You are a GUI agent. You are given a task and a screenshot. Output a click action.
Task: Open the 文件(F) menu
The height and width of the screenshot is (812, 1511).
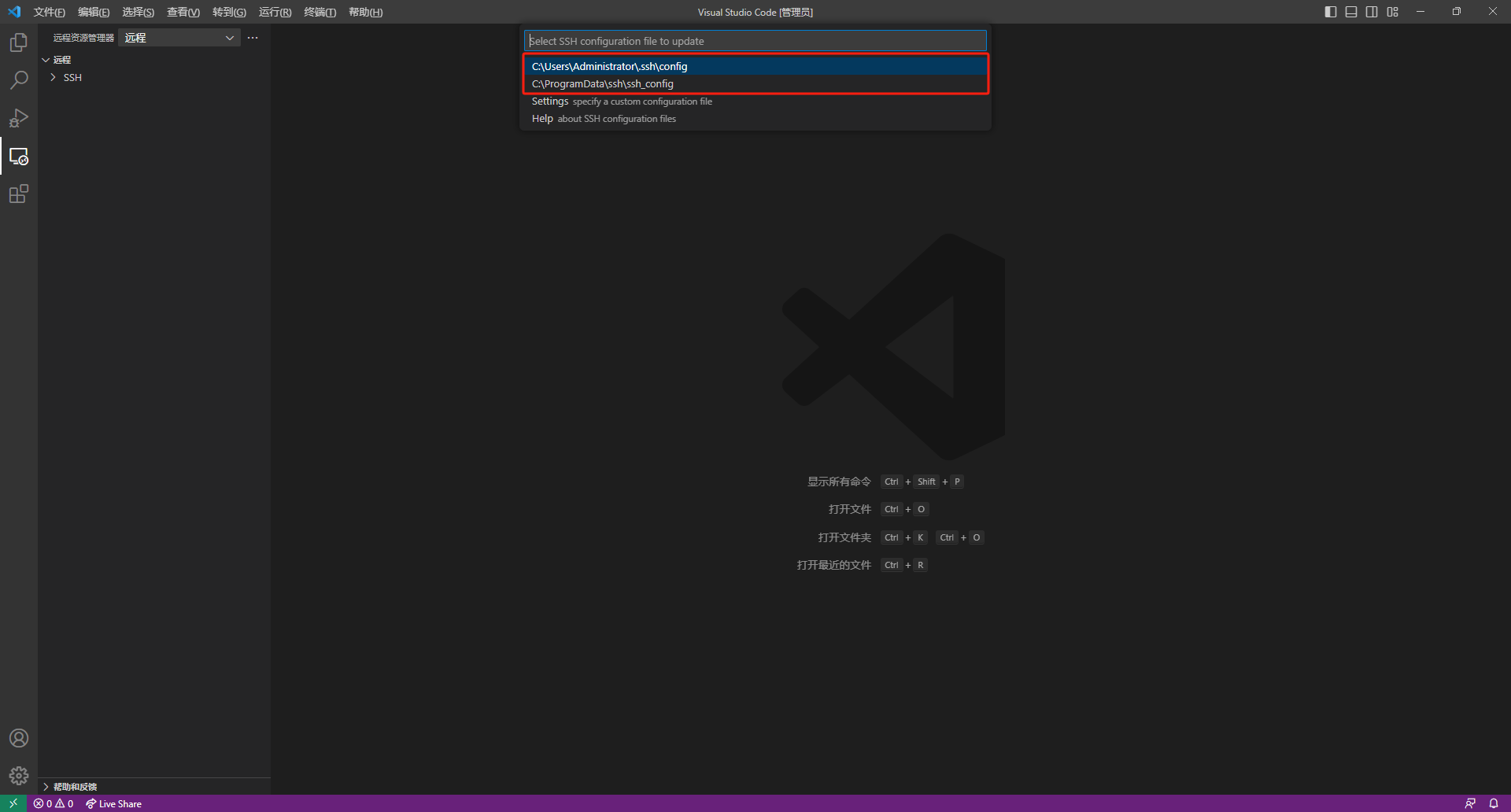pyautogui.click(x=49, y=12)
